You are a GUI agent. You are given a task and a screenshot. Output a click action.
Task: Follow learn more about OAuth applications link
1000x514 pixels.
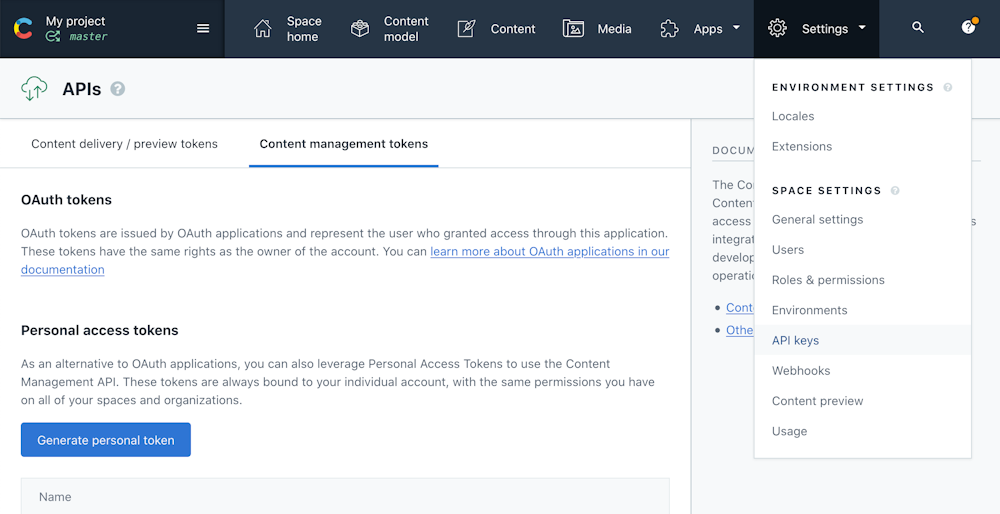pyautogui.click(x=550, y=251)
